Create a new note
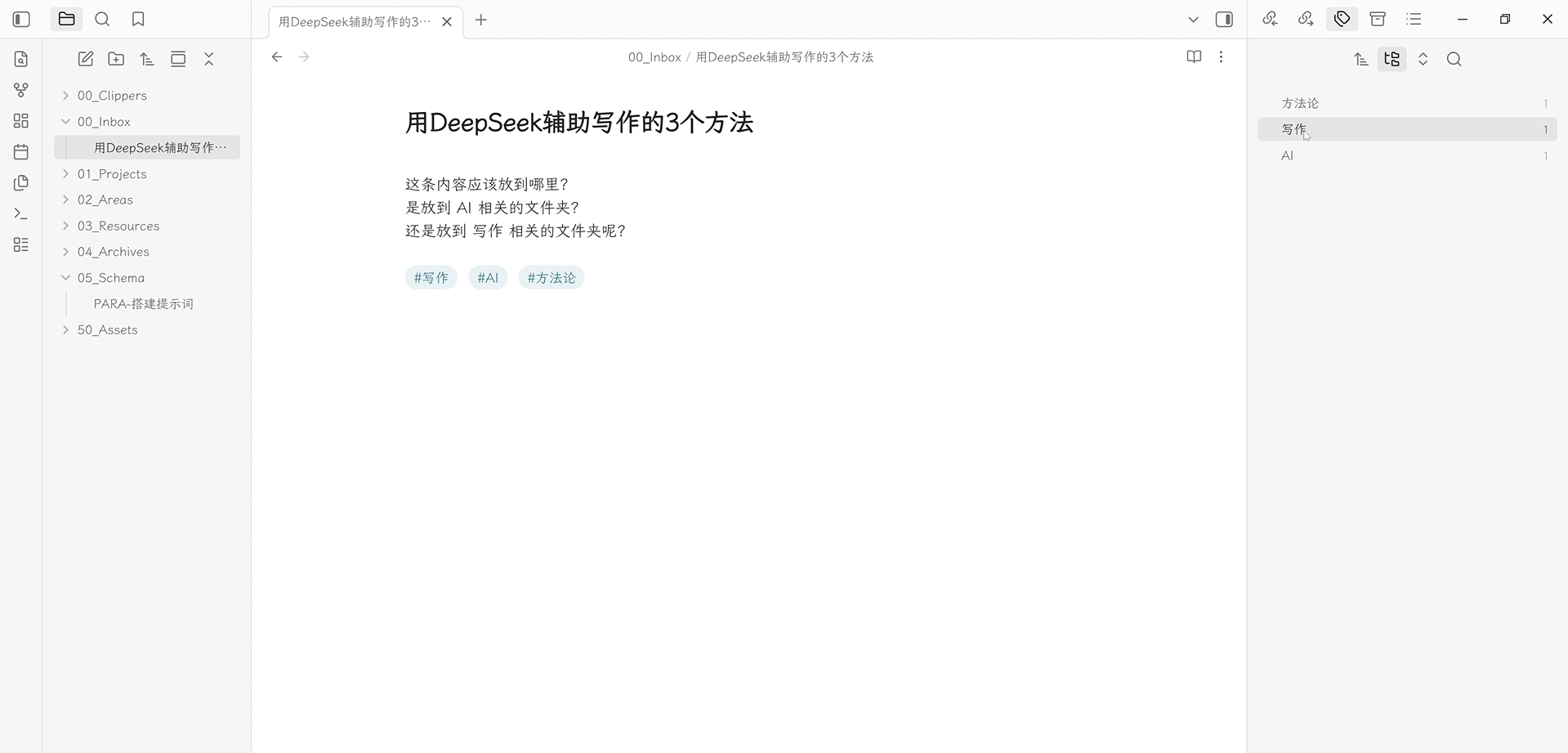 click(x=86, y=59)
